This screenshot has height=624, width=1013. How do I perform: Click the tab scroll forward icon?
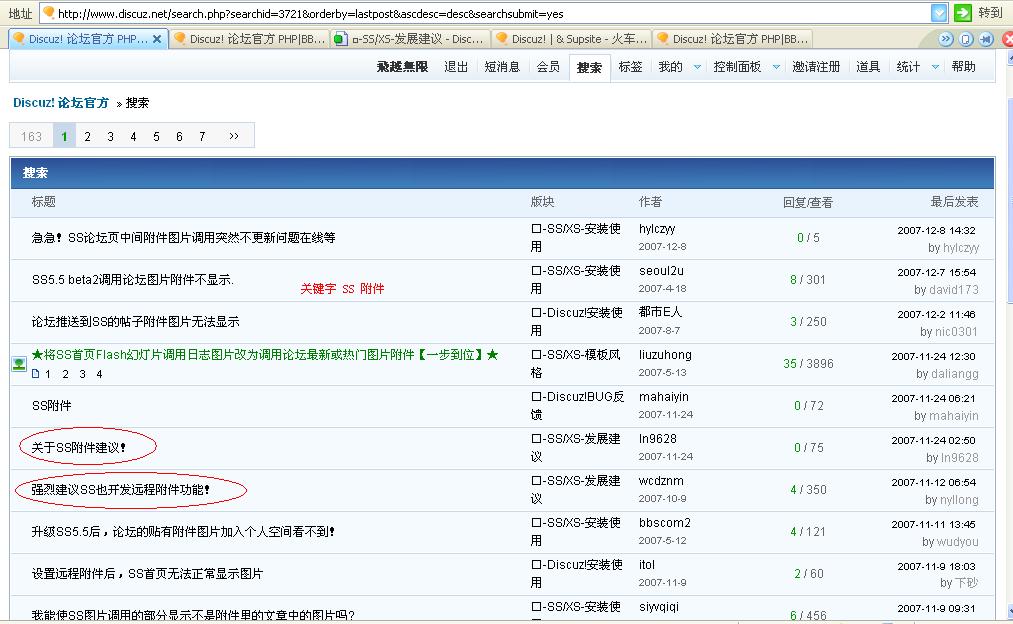click(946, 39)
